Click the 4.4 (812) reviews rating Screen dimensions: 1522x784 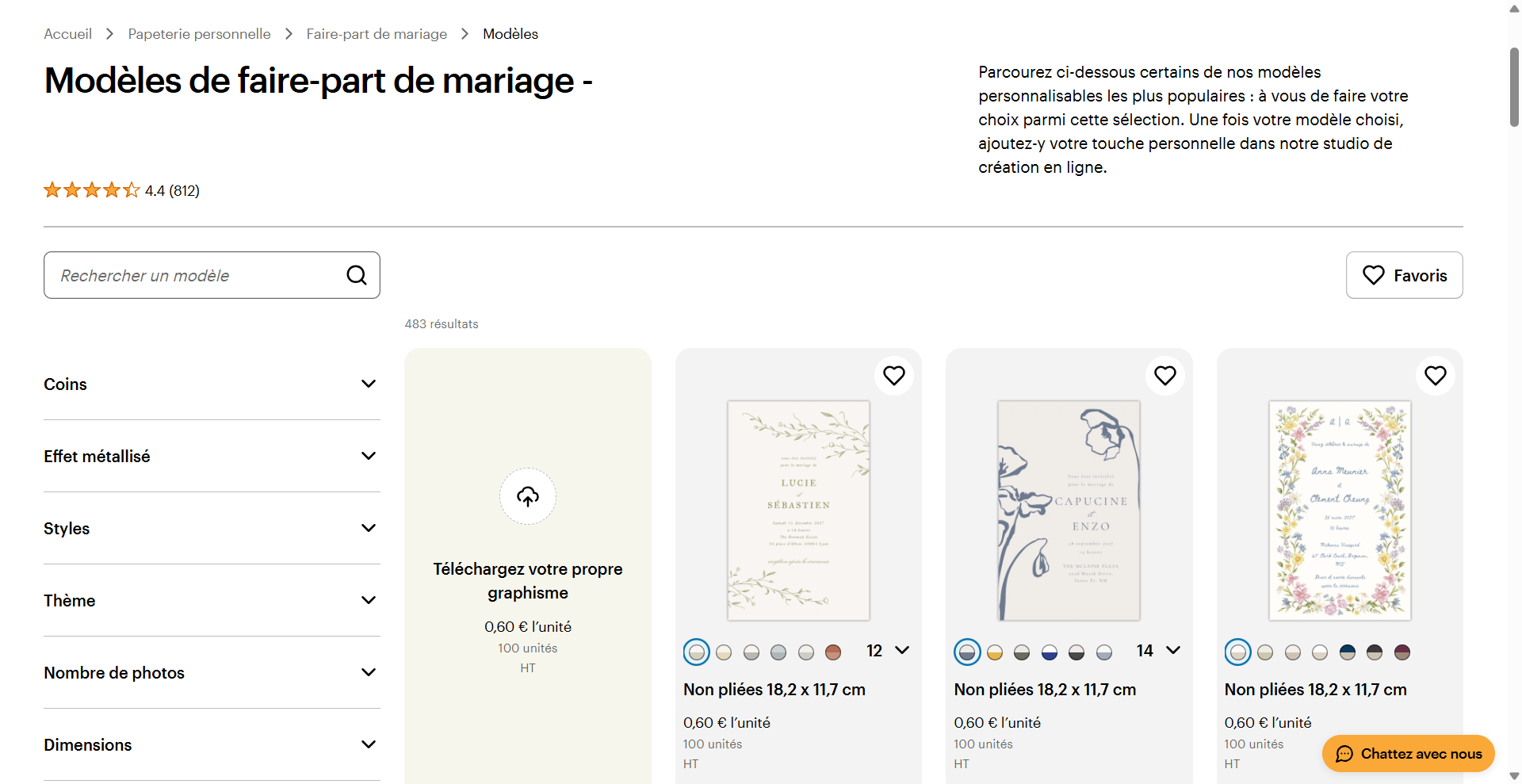pos(172,190)
